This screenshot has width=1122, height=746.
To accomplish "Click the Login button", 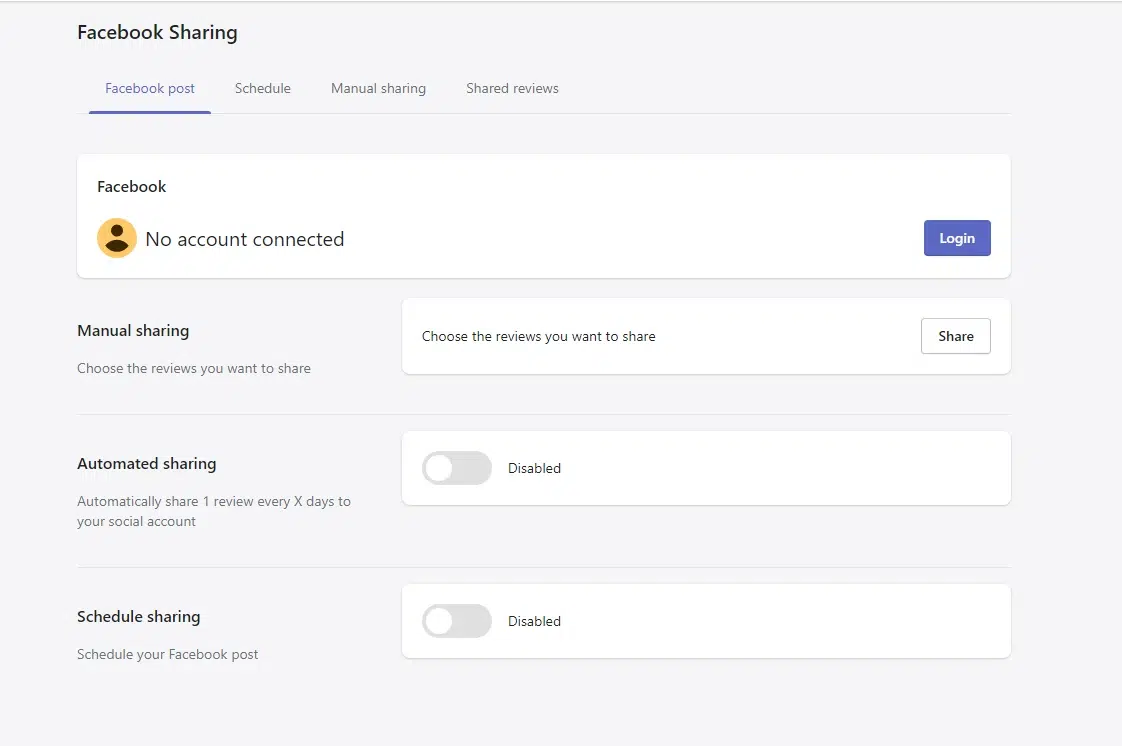I will pyautogui.click(x=956, y=238).
